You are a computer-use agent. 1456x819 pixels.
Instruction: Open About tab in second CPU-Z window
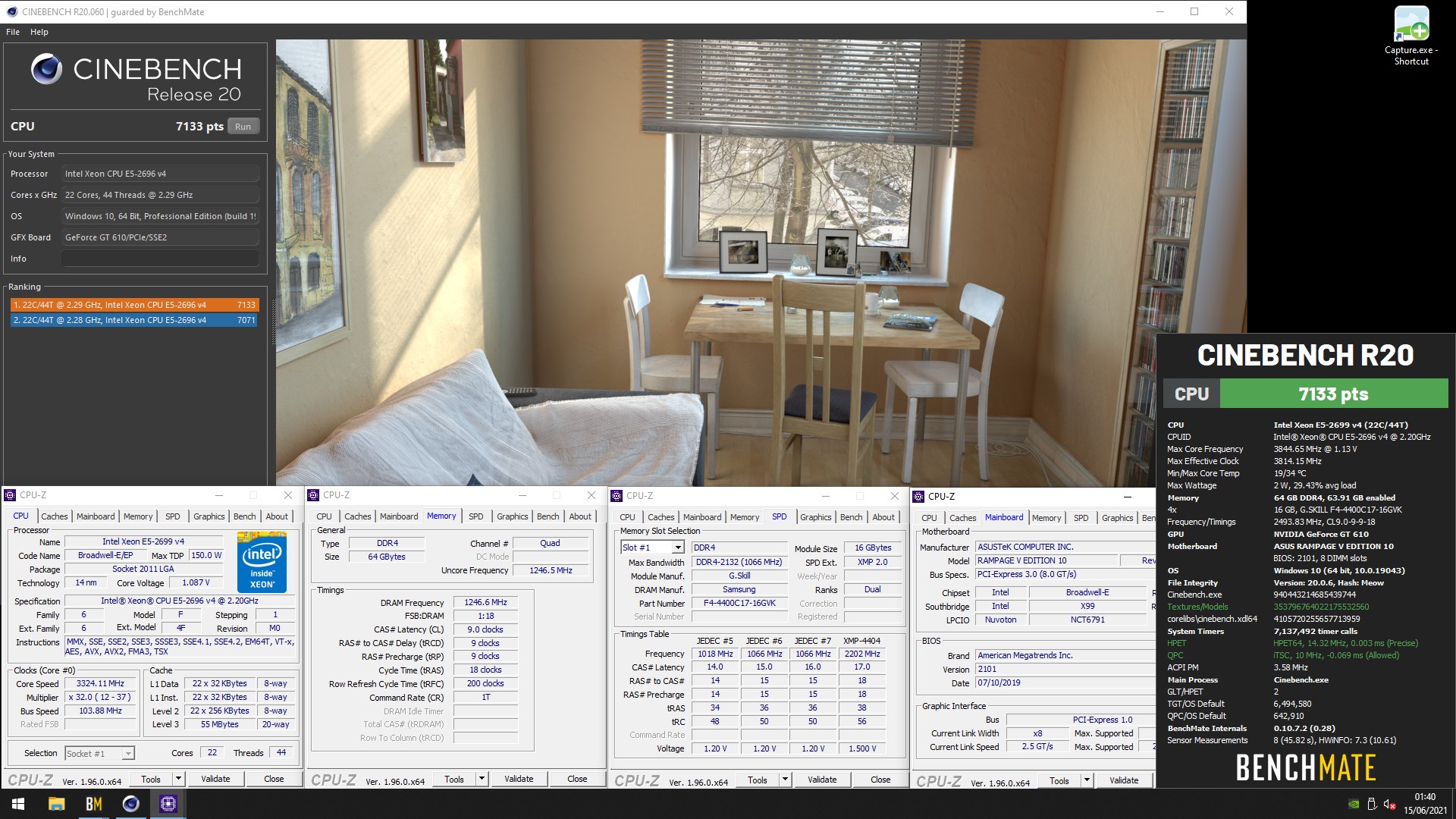point(580,516)
